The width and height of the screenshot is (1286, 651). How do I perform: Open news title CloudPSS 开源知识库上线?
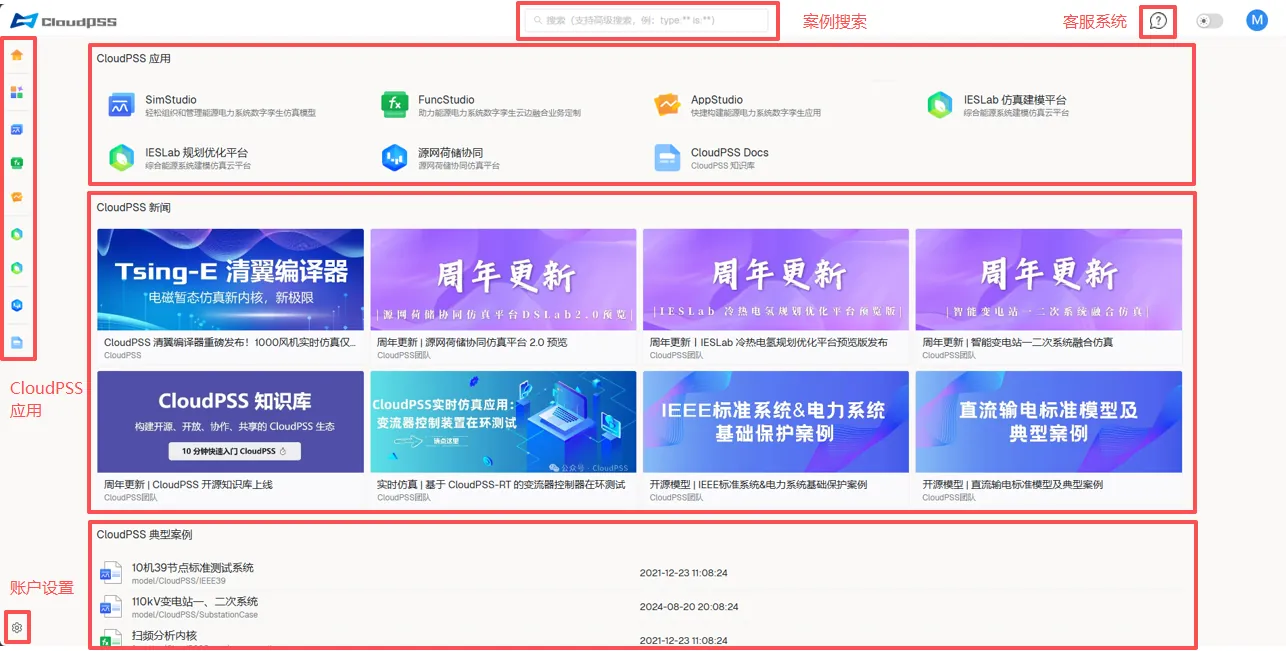coord(188,485)
